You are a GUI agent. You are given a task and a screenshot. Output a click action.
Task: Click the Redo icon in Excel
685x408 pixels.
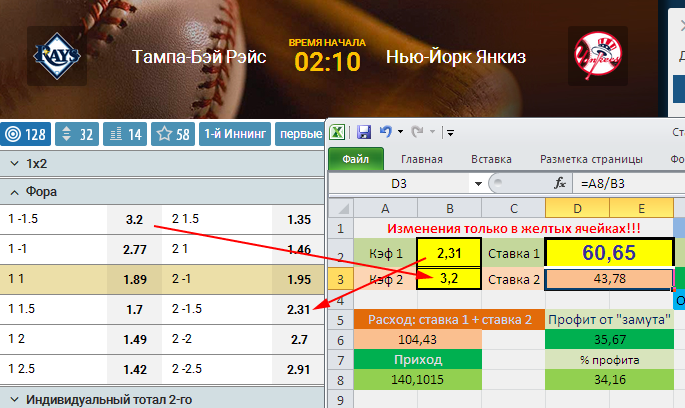tap(417, 131)
